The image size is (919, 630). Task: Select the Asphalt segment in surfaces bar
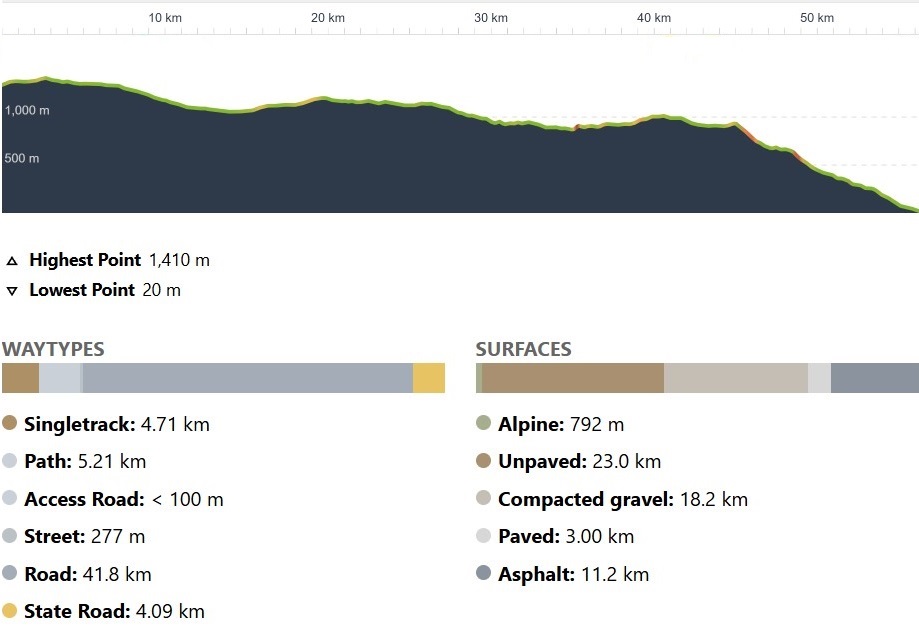click(875, 378)
